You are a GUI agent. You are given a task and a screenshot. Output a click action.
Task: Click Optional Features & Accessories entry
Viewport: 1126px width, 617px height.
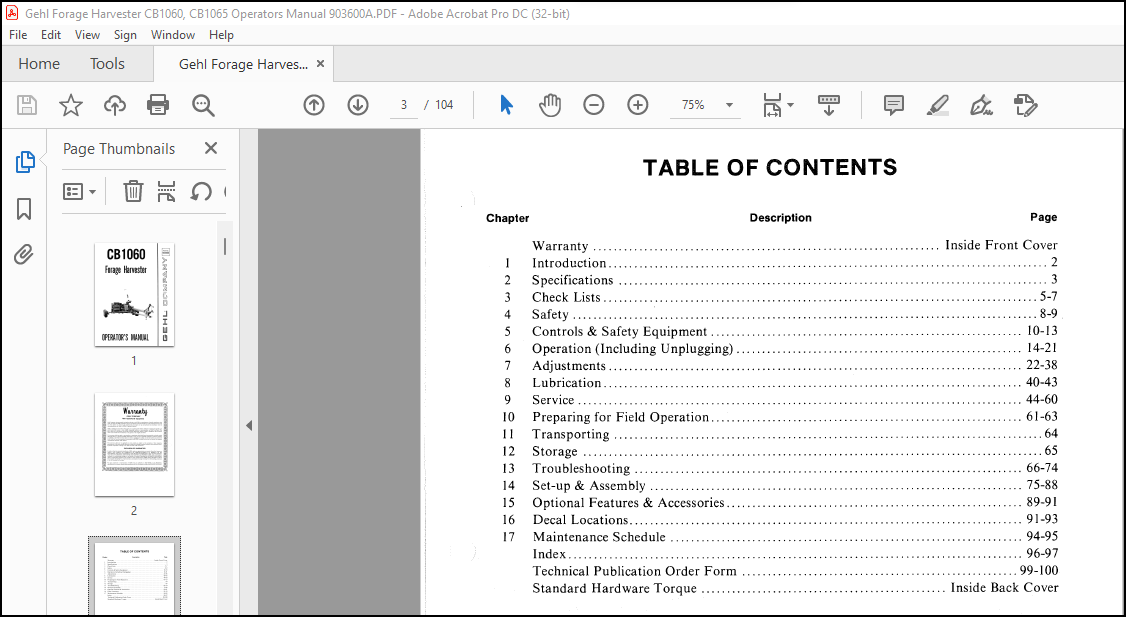pyautogui.click(x=628, y=503)
